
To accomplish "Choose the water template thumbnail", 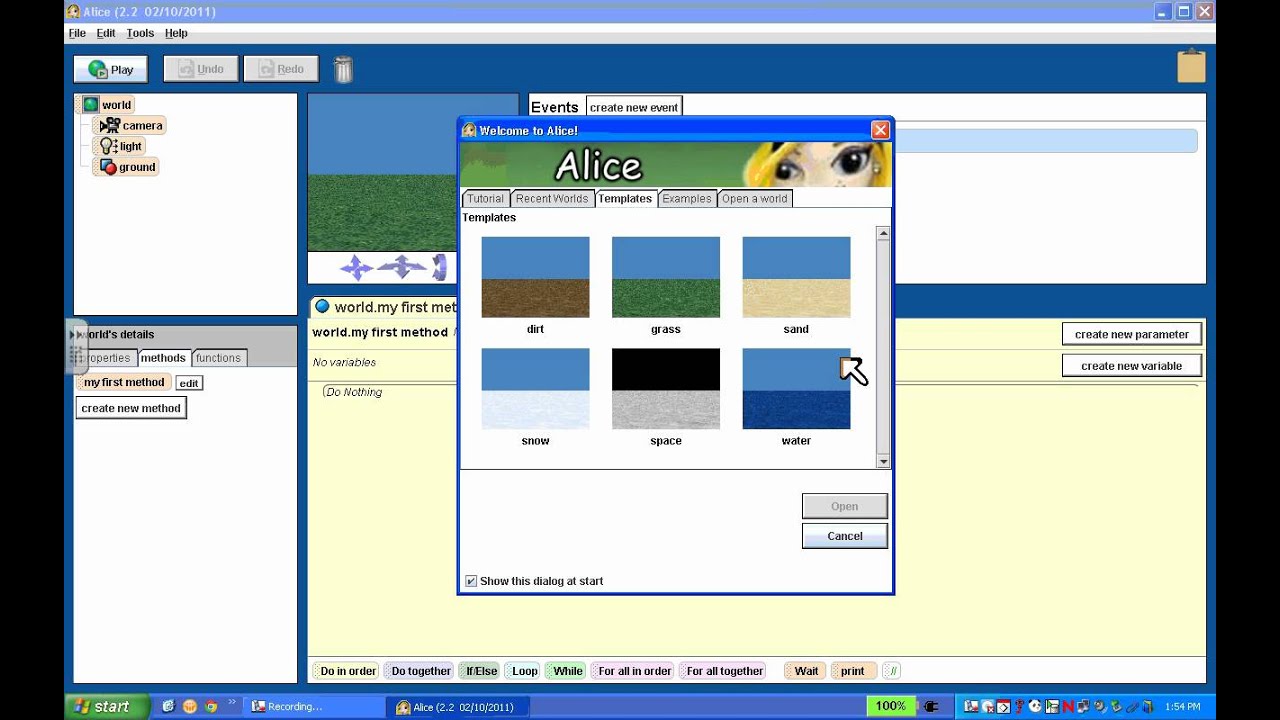I will (x=796, y=389).
